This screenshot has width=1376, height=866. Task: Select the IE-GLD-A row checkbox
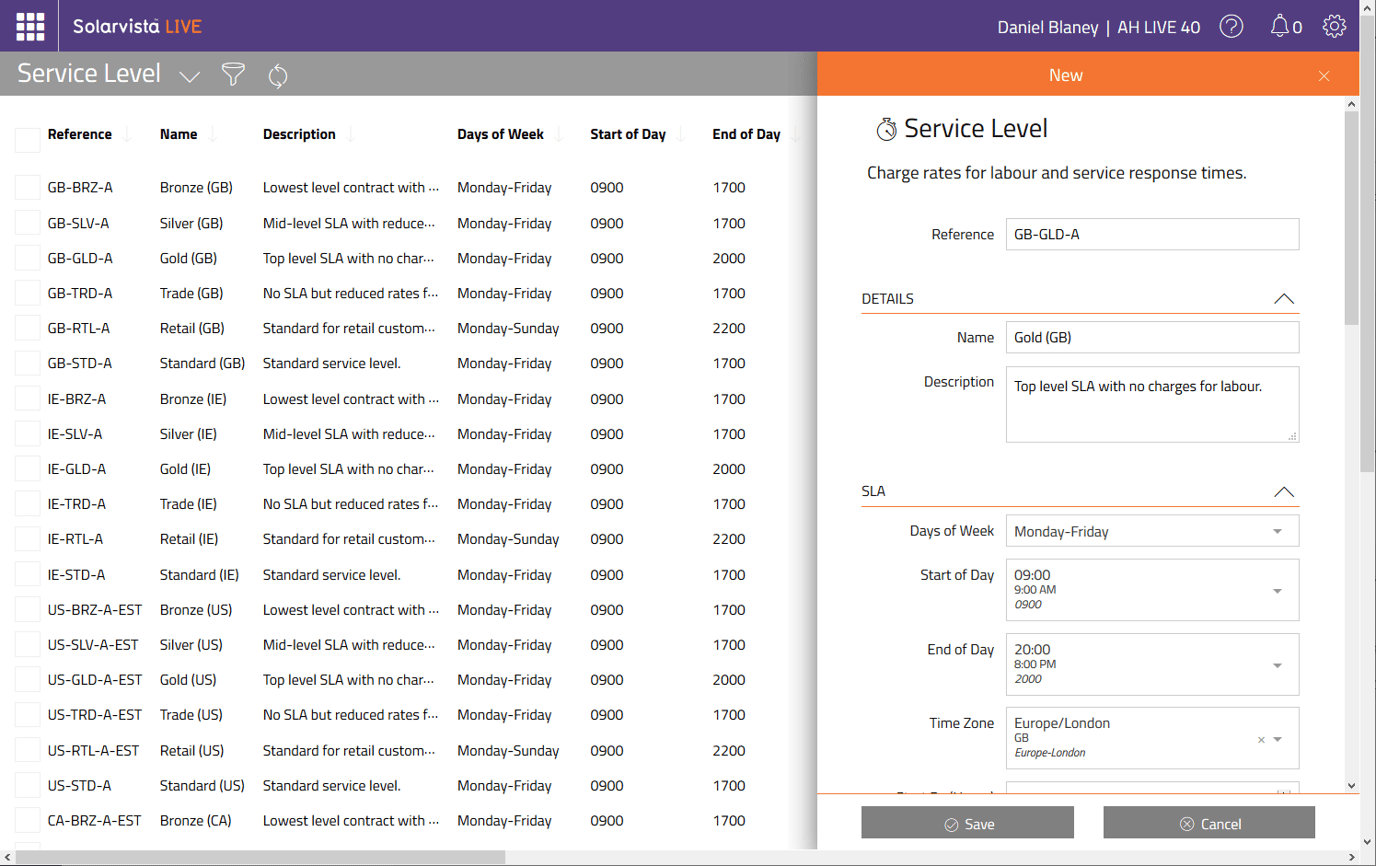click(28, 469)
